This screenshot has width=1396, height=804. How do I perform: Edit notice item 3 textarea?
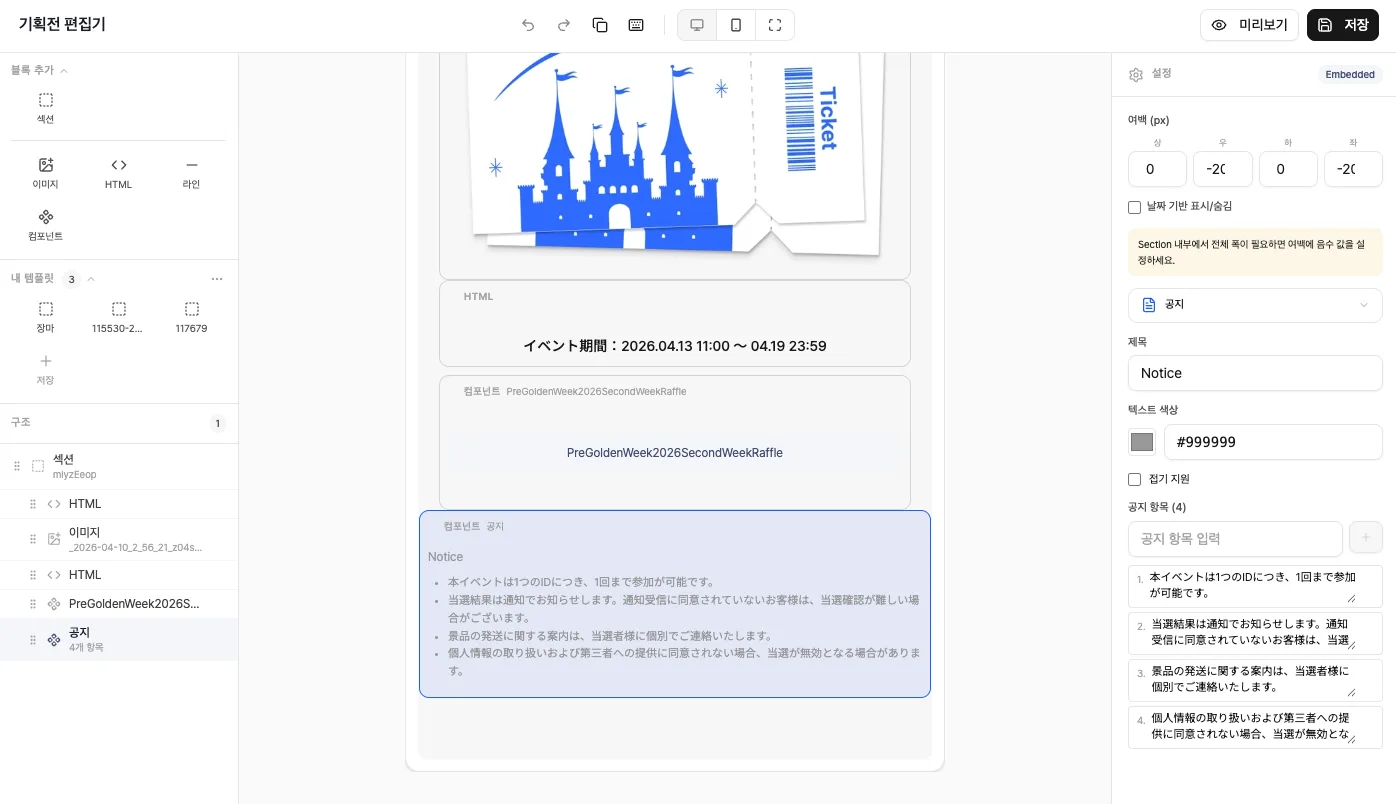(x=1255, y=680)
